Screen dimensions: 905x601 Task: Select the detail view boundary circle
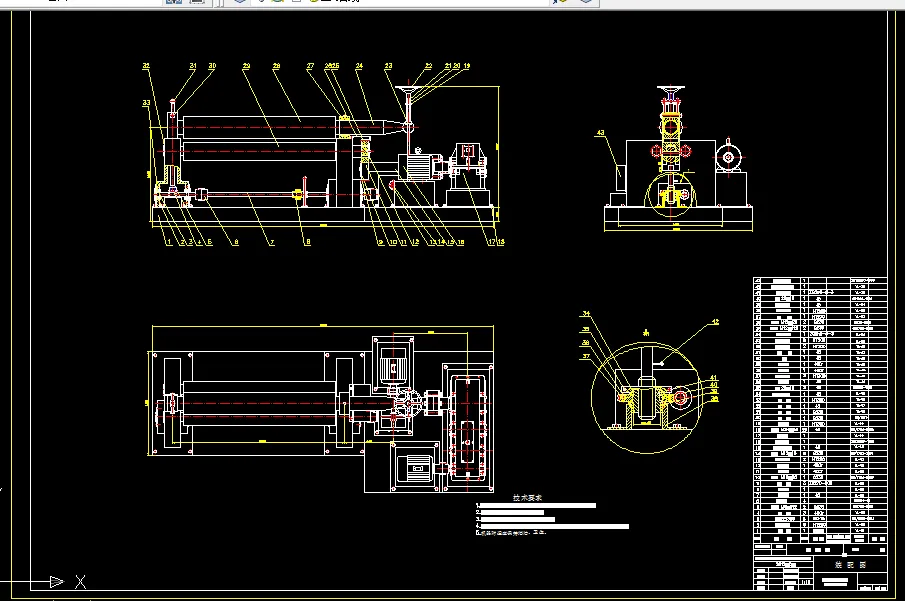pyautogui.click(x=645, y=398)
